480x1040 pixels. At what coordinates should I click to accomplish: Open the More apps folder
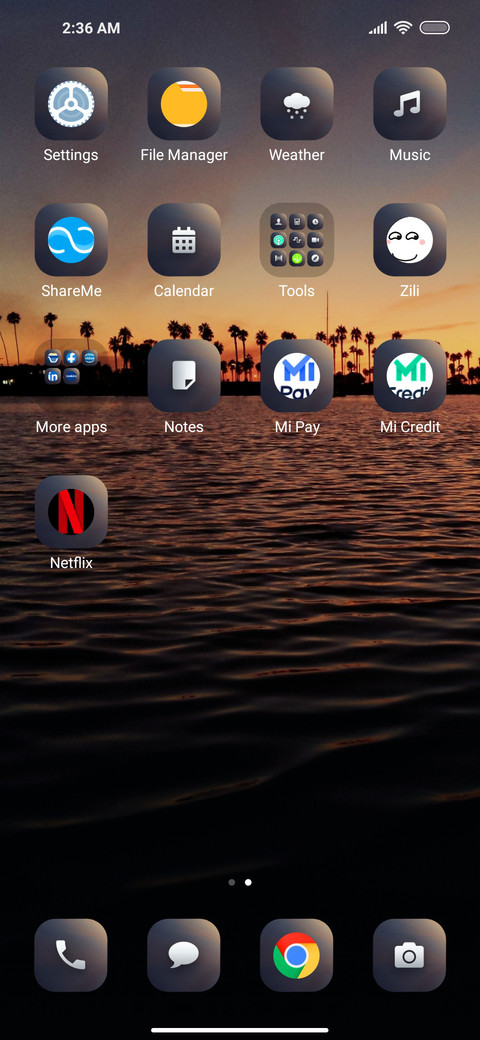click(x=71, y=375)
